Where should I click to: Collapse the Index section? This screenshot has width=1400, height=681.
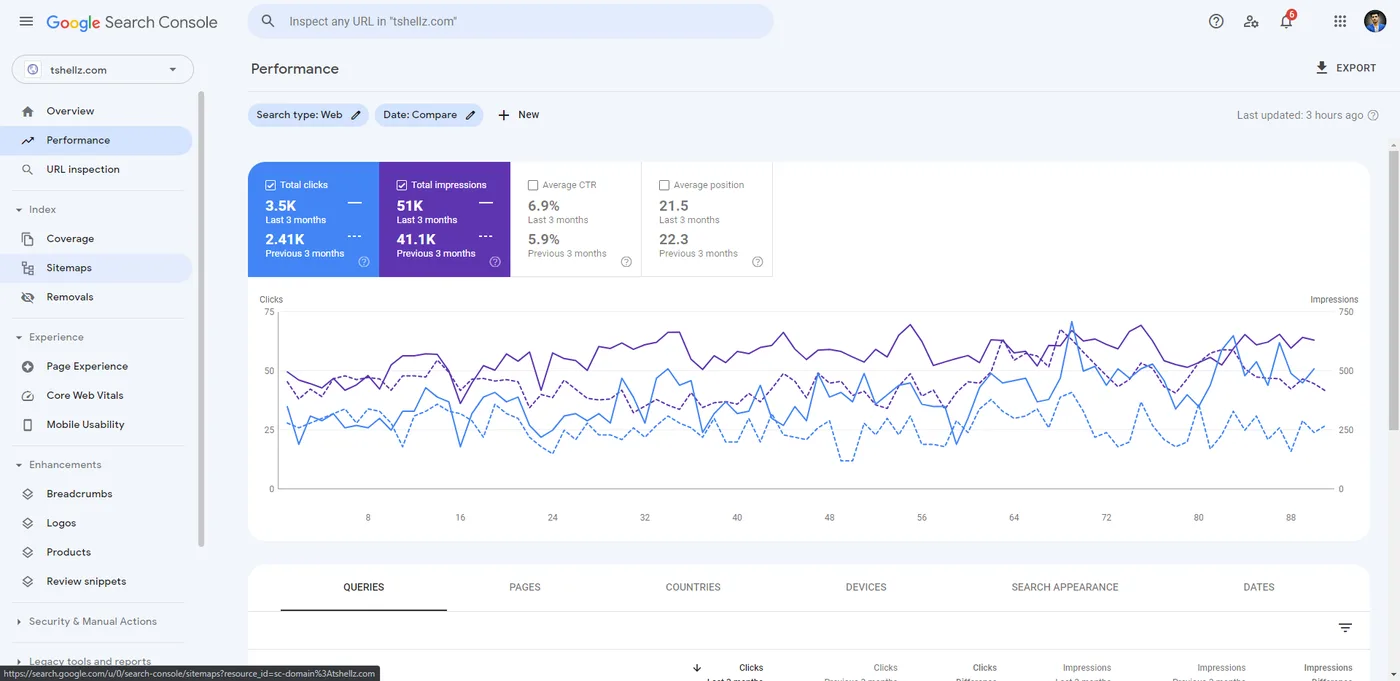coord(19,210)
